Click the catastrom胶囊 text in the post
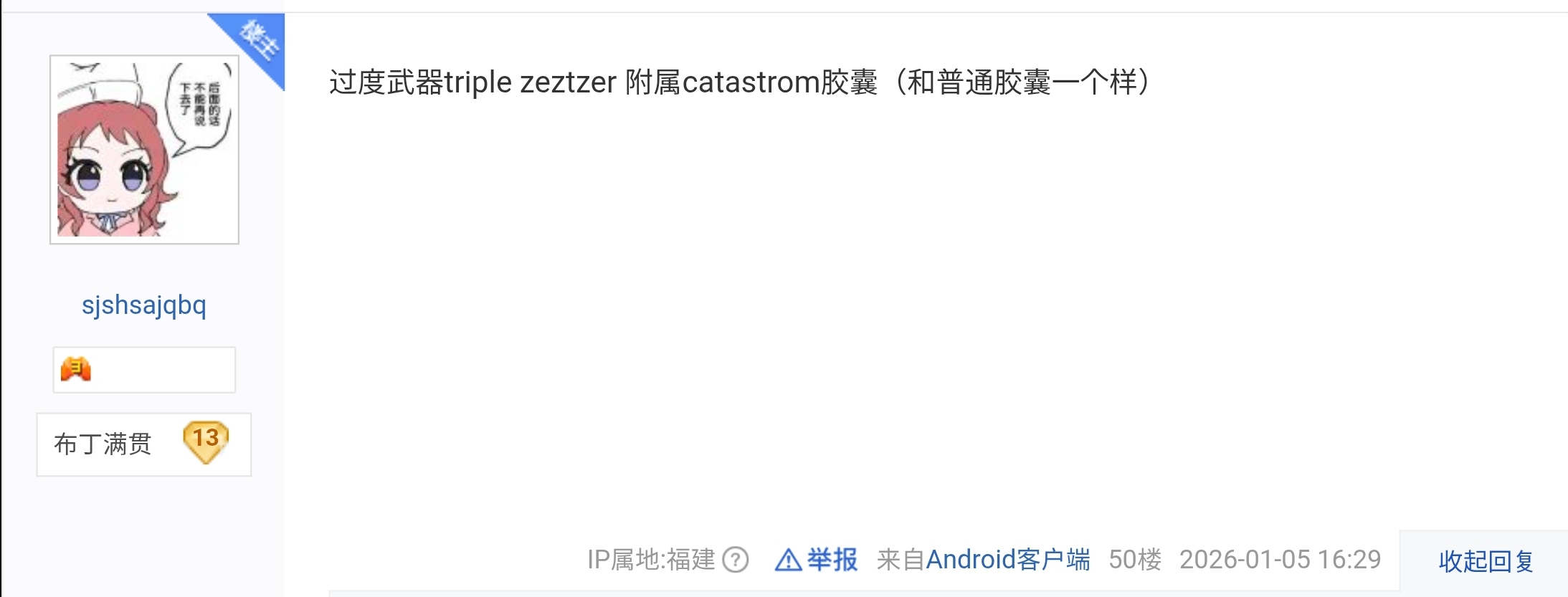The height and width of the screenshot is (597, 1568). (x=780, y=82)
